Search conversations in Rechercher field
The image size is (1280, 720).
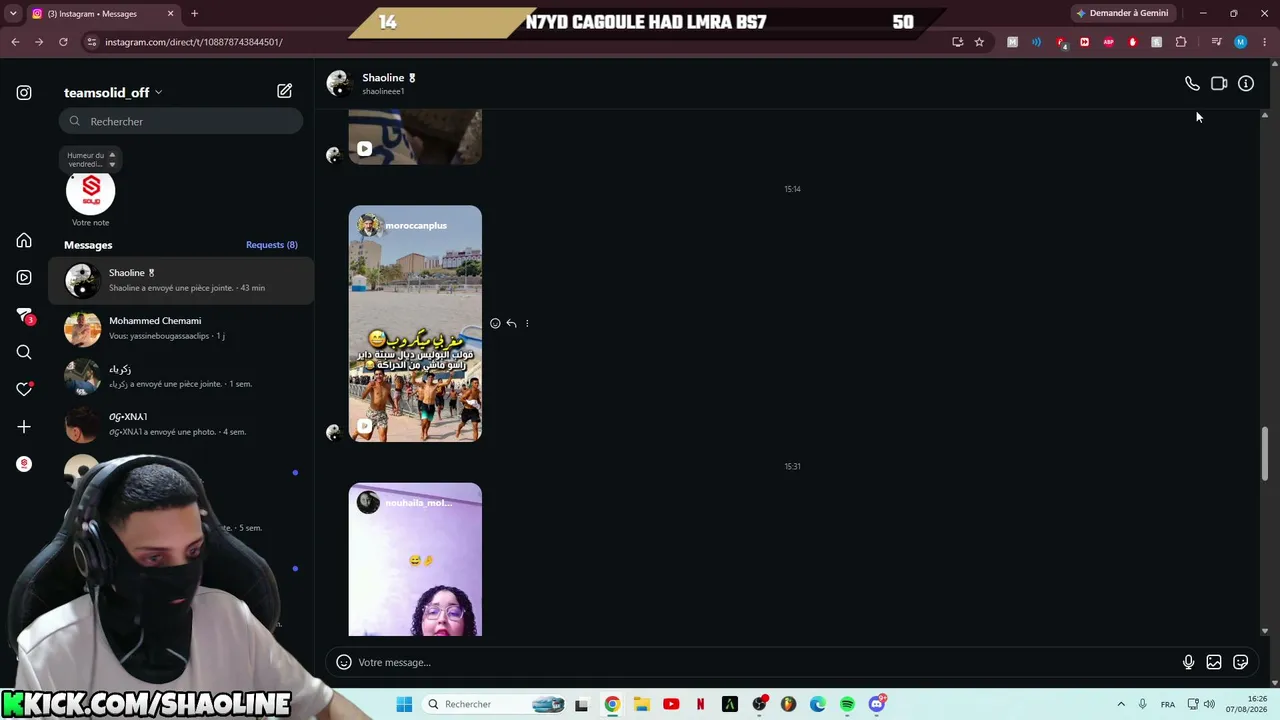pos(181,121)
